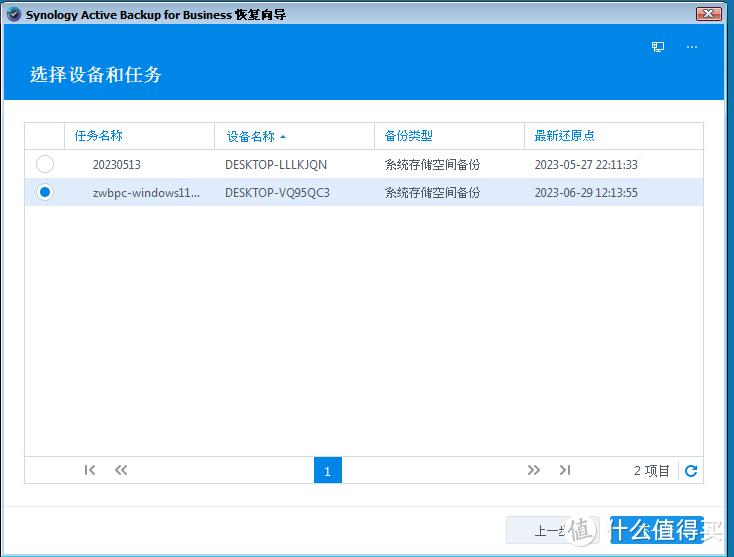Click page number 1 button
Screen dimensions: 734x557
coord(328,470)
